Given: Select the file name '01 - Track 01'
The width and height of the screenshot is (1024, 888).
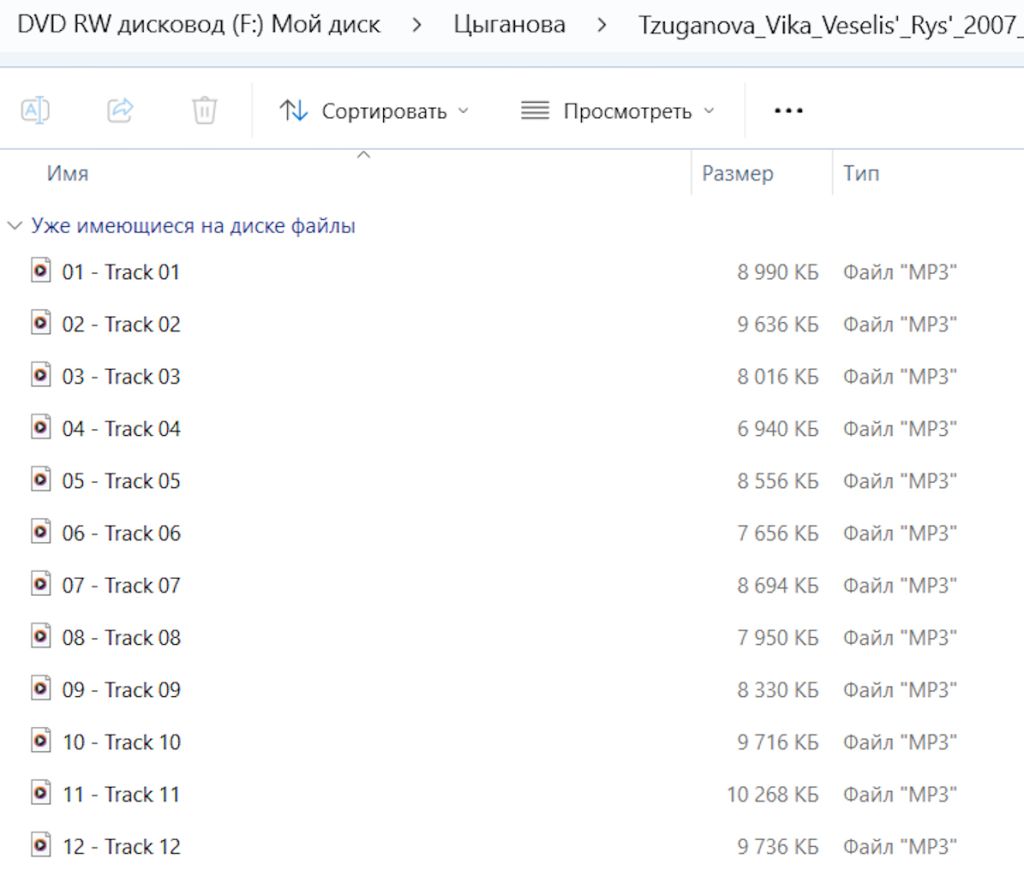Looking at the screenshot, I should coord(121,272).
